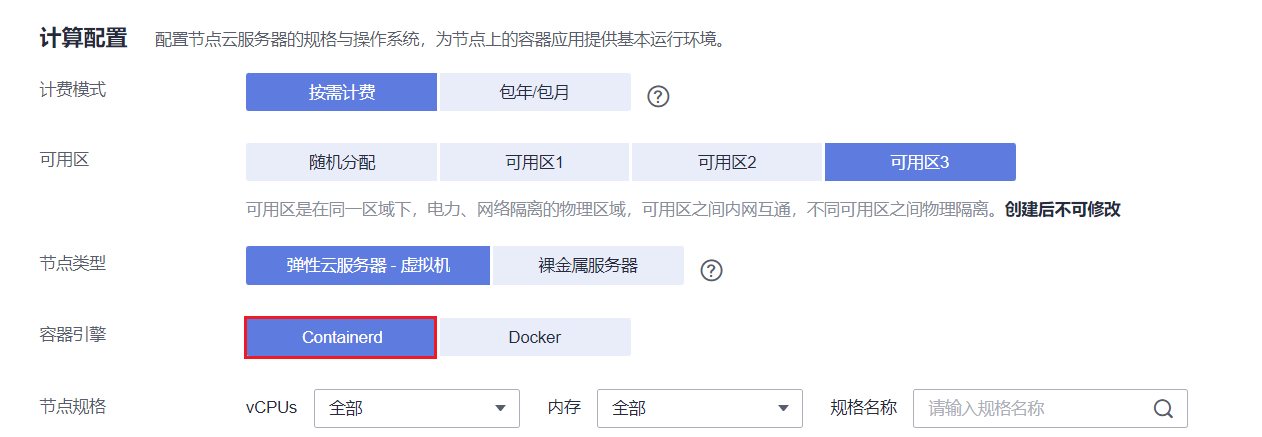Select 可用区1 availability zone

click(535, 162)
